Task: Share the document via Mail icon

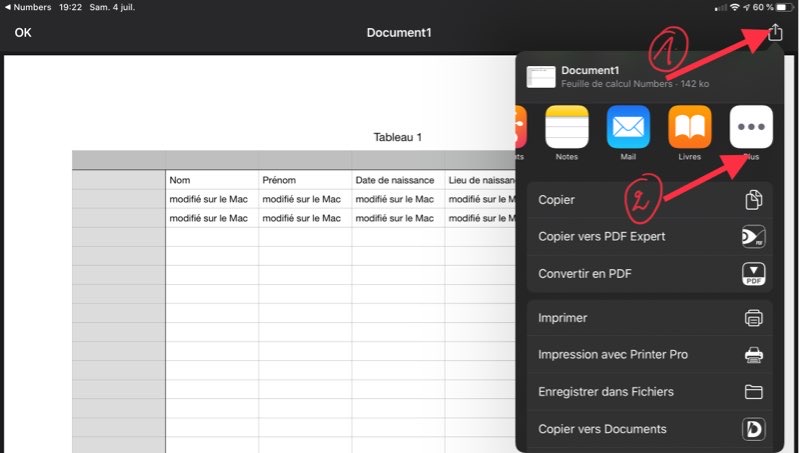Action: coord(628,127)
